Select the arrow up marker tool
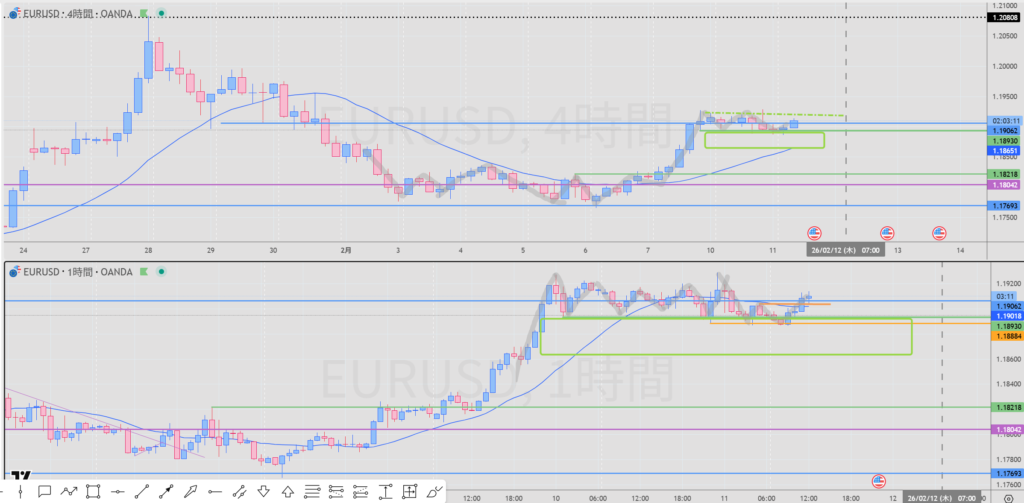This screenshot has width=1024, height=503. coord(288,491)
